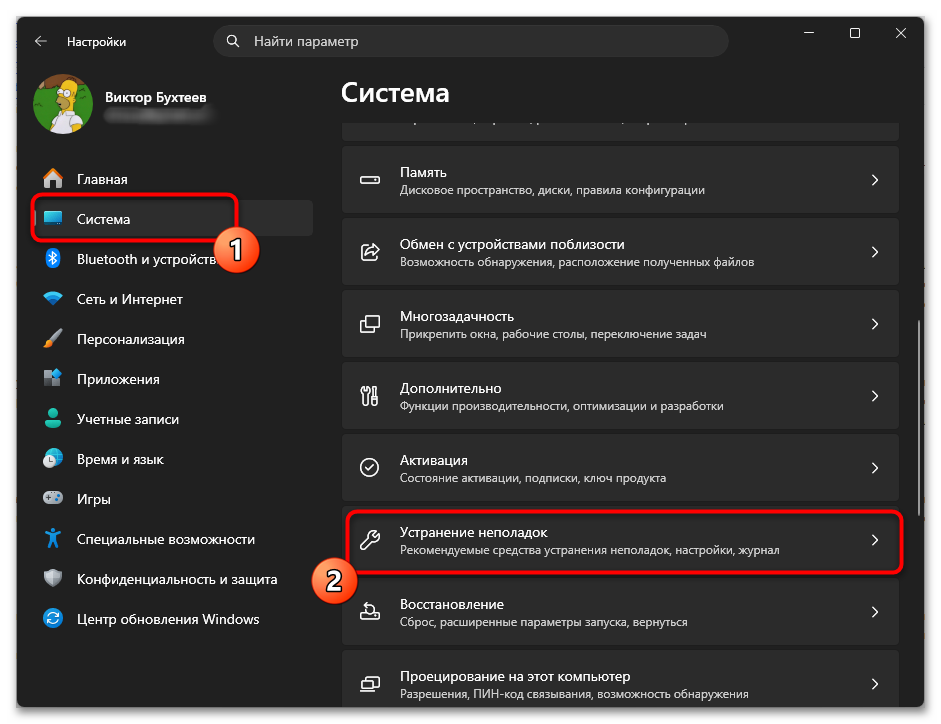This screenshot has width=941, height=724.
Task: Open Обмен с устройствами поблизости title
Action: tap(512, 244)
